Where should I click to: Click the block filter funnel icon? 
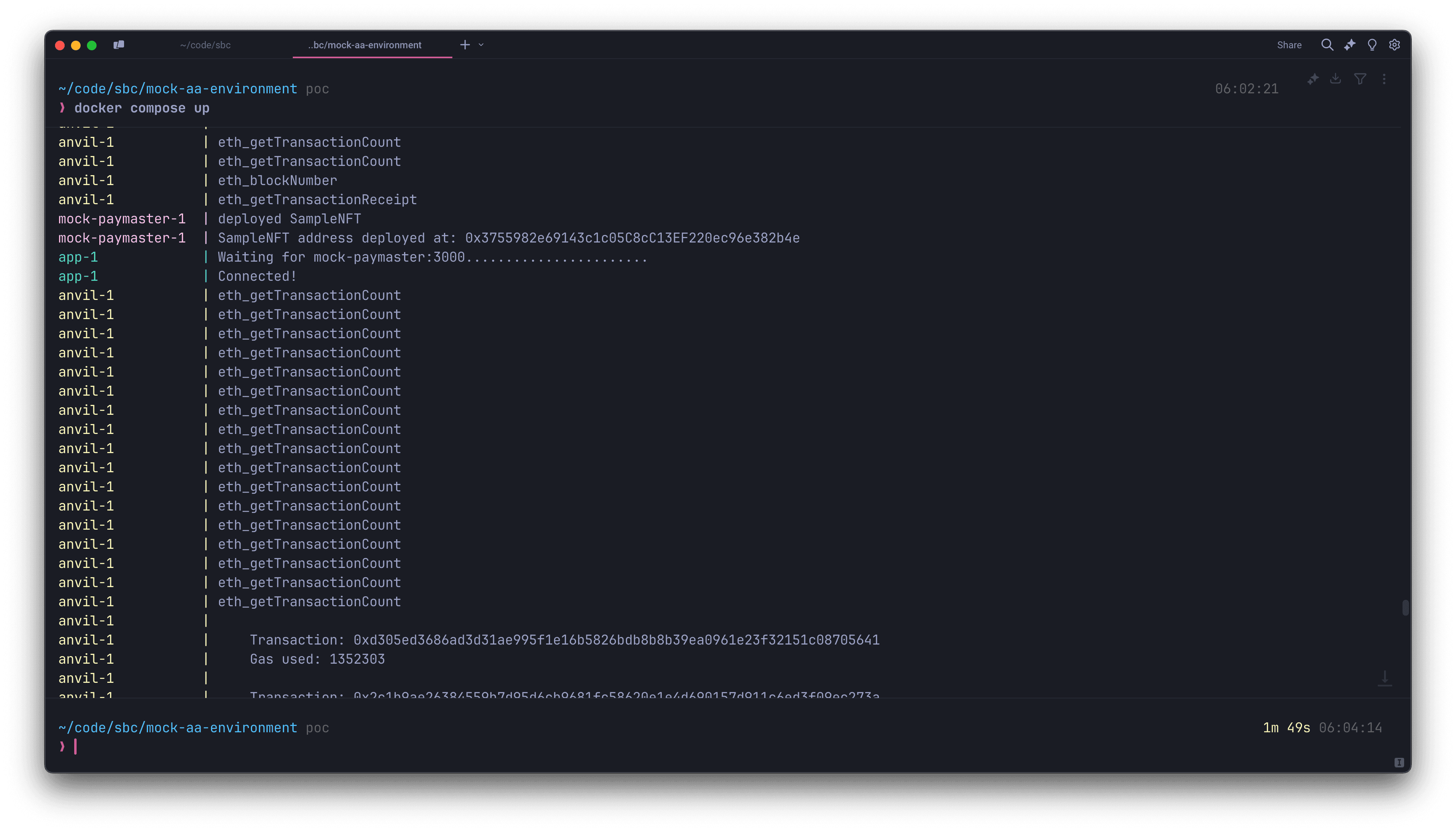[1360, 79]
